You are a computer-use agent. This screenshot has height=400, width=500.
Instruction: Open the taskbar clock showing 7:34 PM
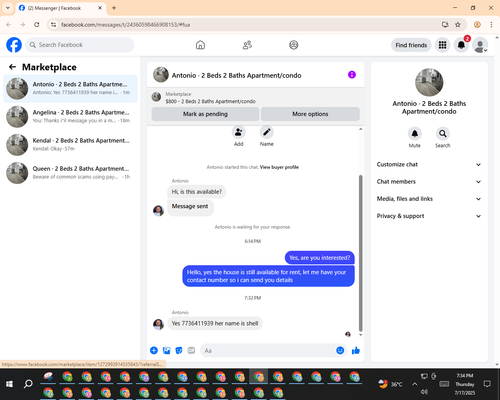click(x=465, y=384)
